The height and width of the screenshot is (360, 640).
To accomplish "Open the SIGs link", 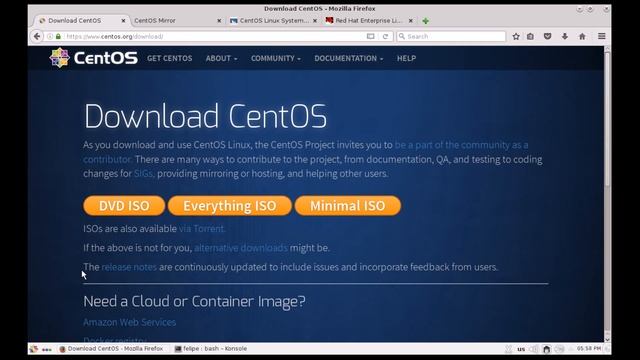I will pyautogui.click(x=143, y=173).
